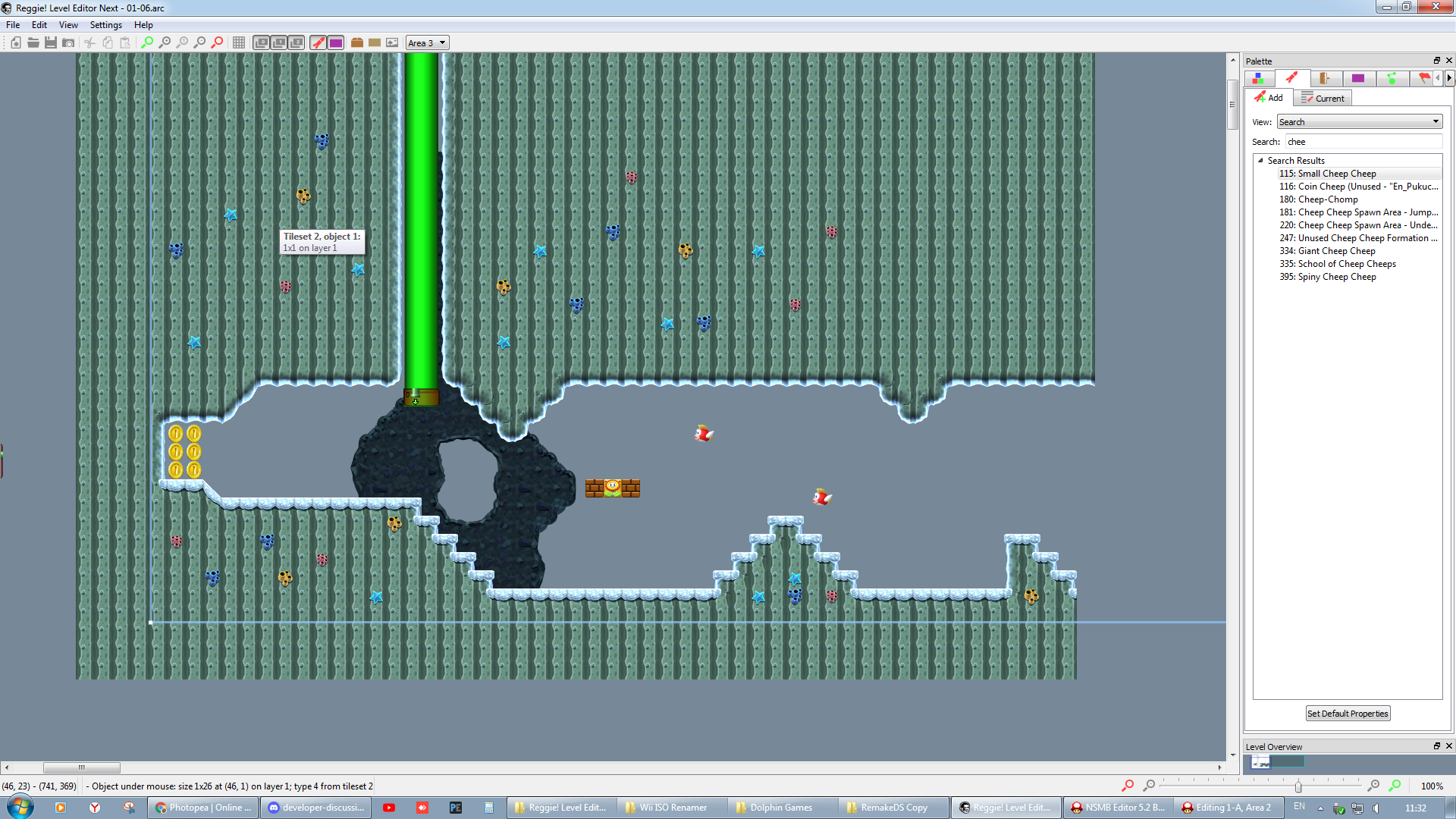Open the Entrances palette tab (door icon)
Image resolution: width=1456 pixels, height=819 pixels.
tap(1325, 78)
